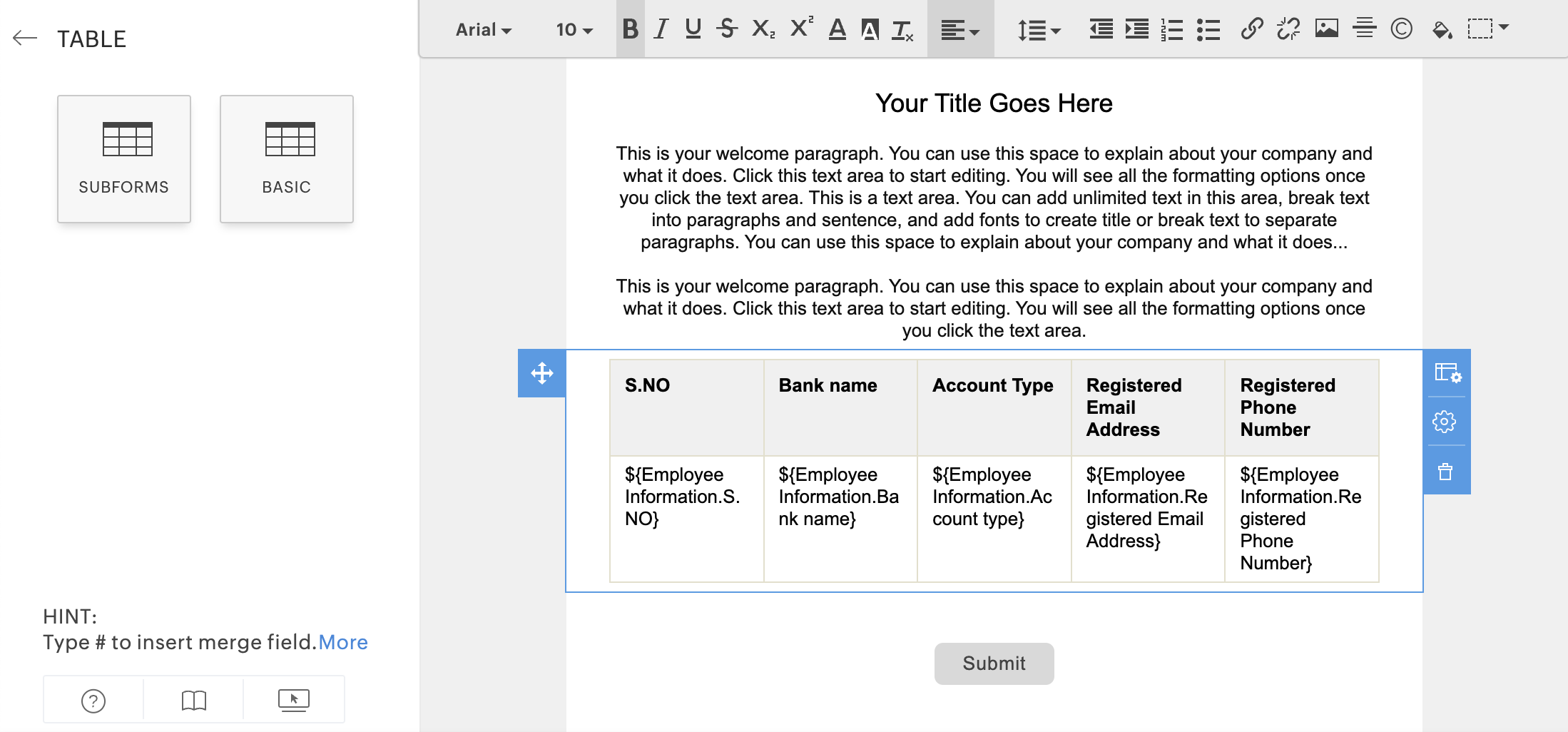This screenshot has height=732, width=1568.
Task: Click the numbered list icon
Action: tap(1172, 29)
